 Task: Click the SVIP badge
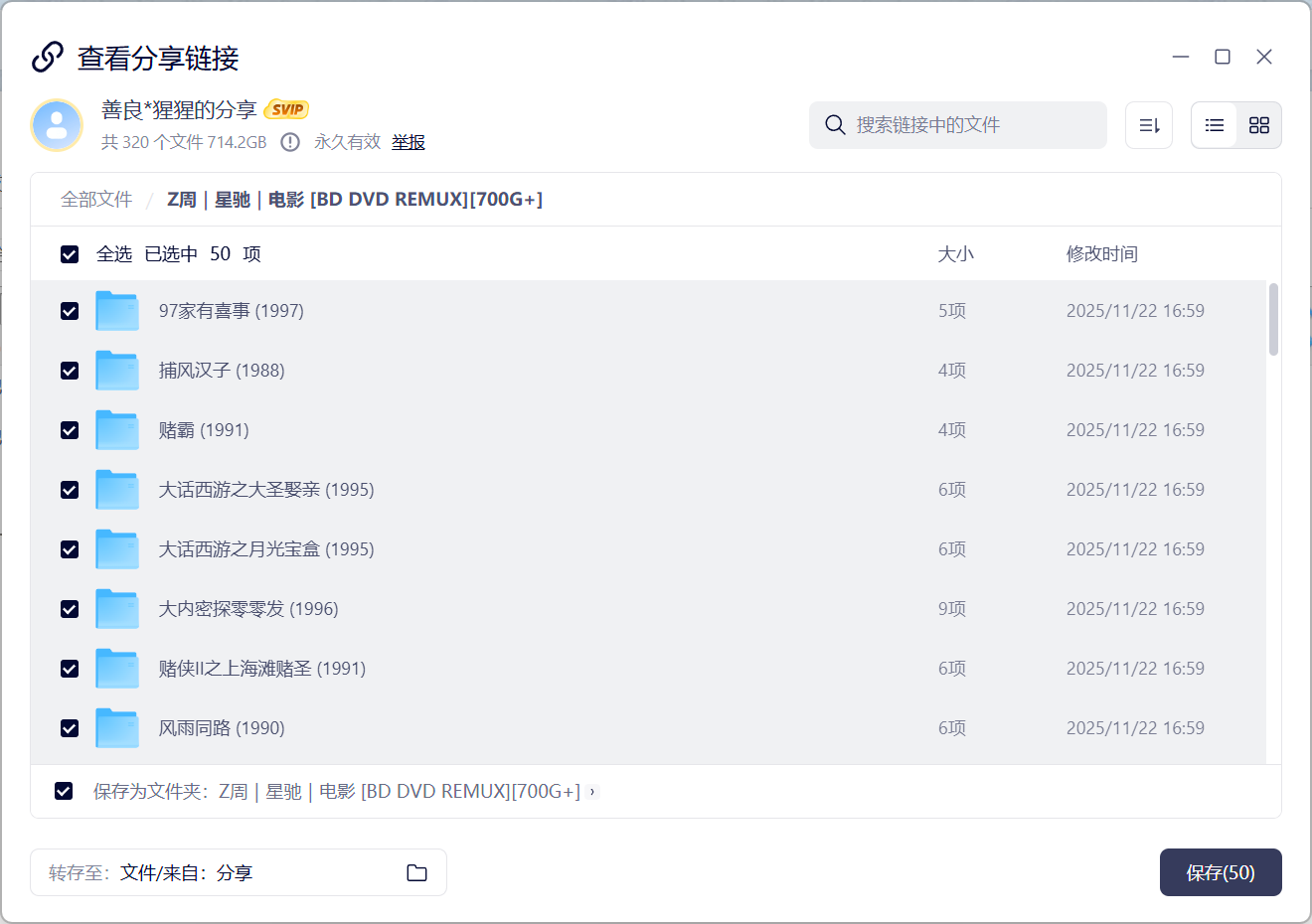[x=287, y=109]
